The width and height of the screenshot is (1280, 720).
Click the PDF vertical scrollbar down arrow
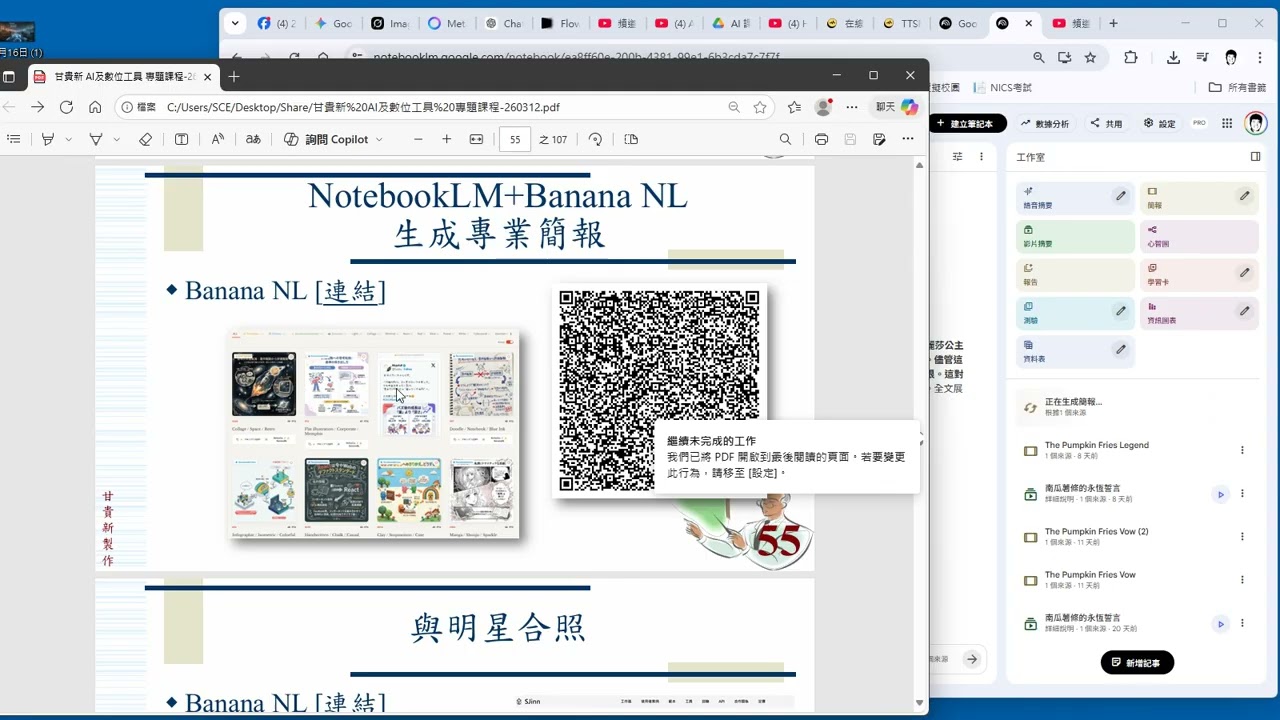pyautogui.click(x=919, y=703)
